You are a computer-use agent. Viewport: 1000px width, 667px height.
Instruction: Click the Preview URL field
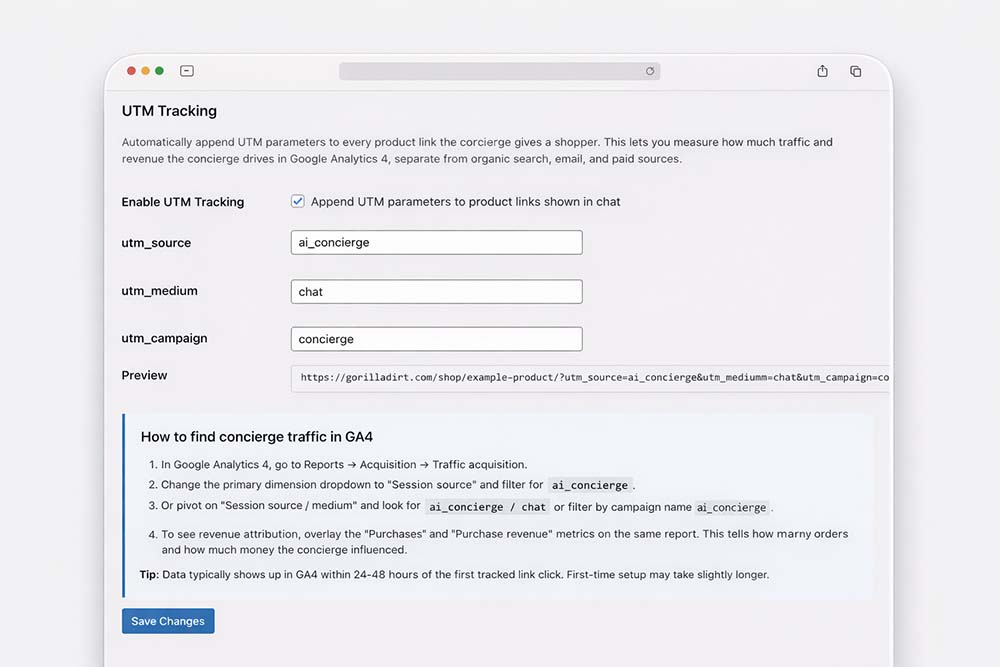[x=590, y=378]
